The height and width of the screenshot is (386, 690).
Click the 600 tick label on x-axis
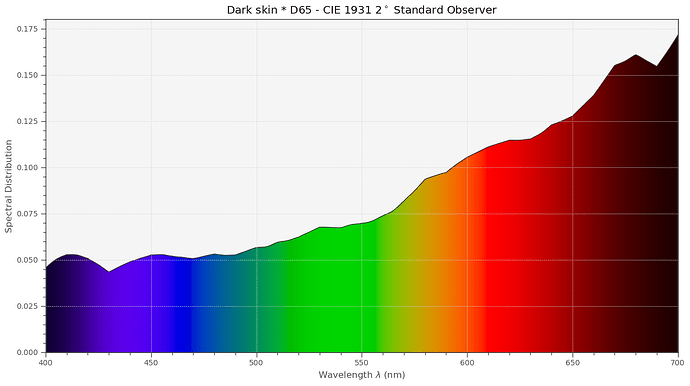click(x=467, y=363)
